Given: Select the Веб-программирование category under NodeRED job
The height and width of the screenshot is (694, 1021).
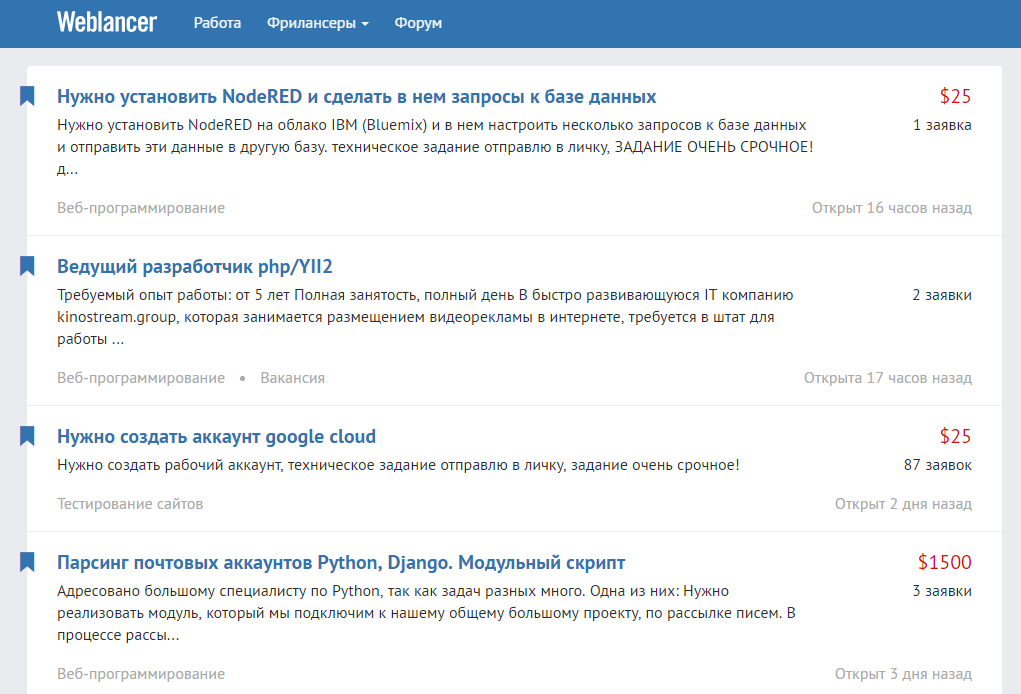Looking at the screenshot, I should click(140, 208).
